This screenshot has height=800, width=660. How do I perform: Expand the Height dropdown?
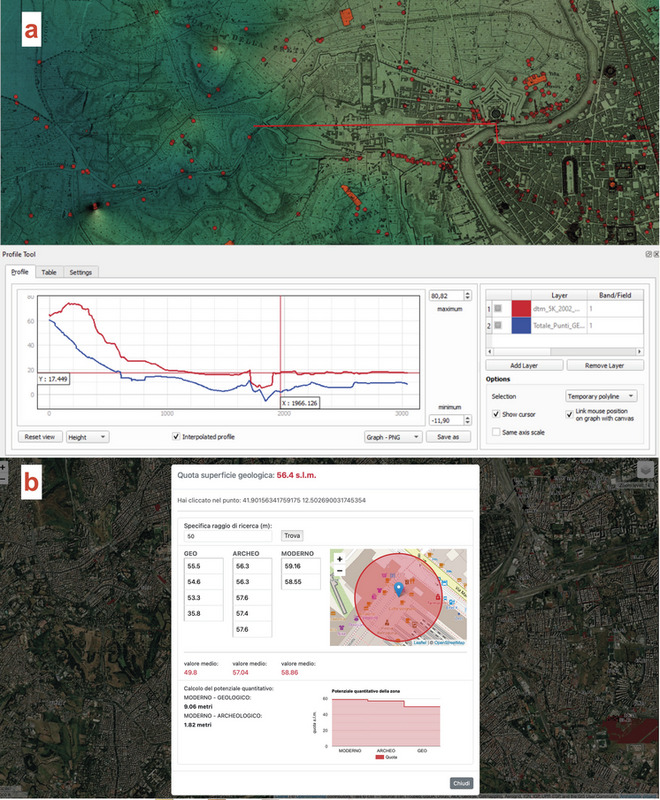88,437
